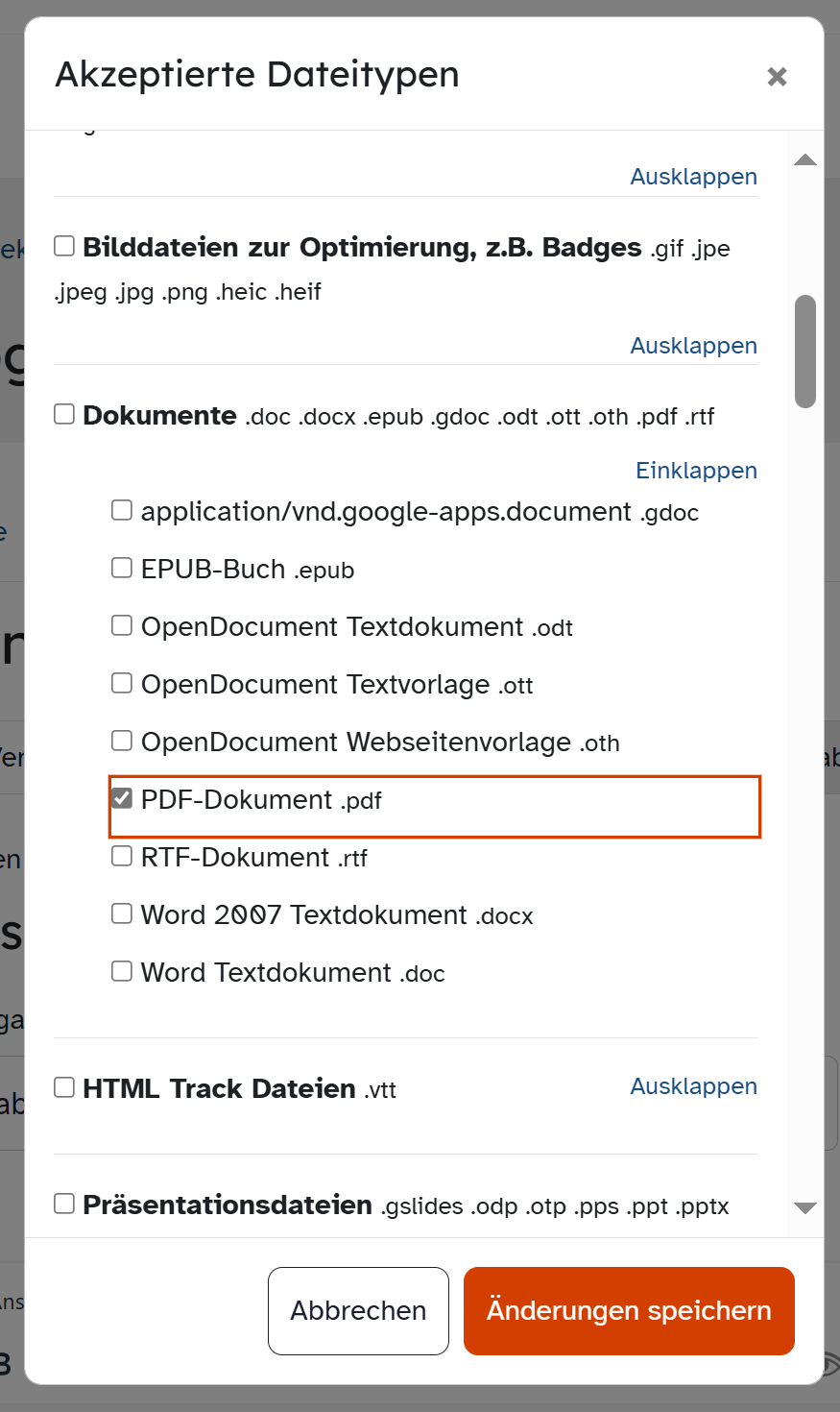Click the Abbrechen button
This screenshot has width=840, height=1412.
[358, 1311]
